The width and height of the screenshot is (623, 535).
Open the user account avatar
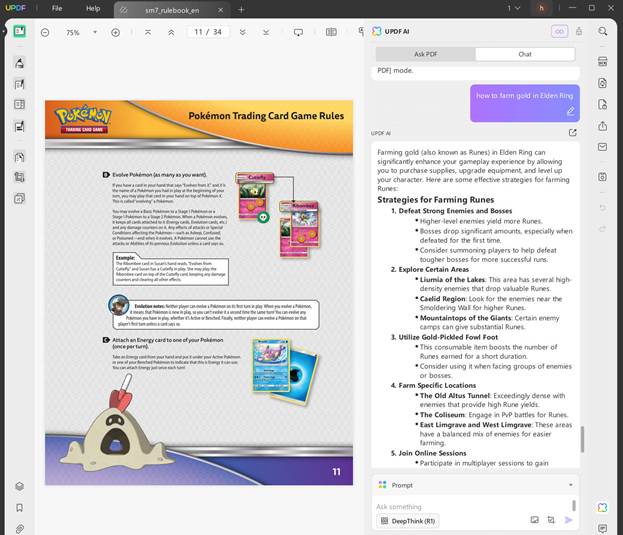(542, 8)
